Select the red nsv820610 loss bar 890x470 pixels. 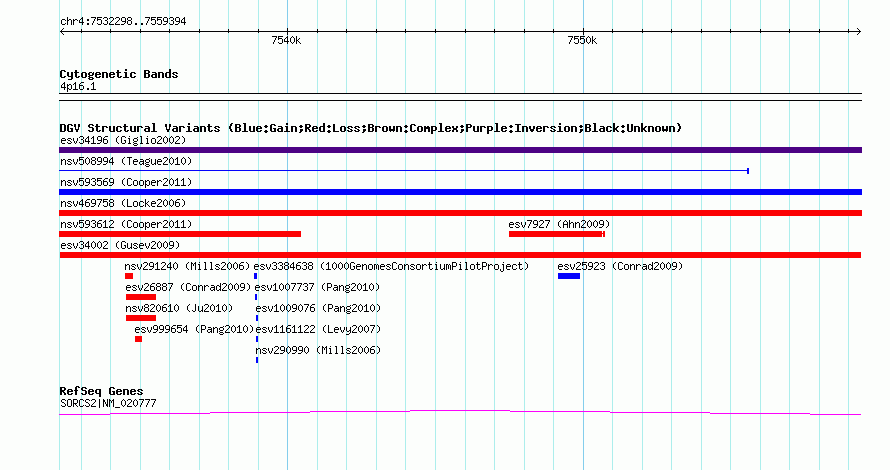tap(141, 318)
